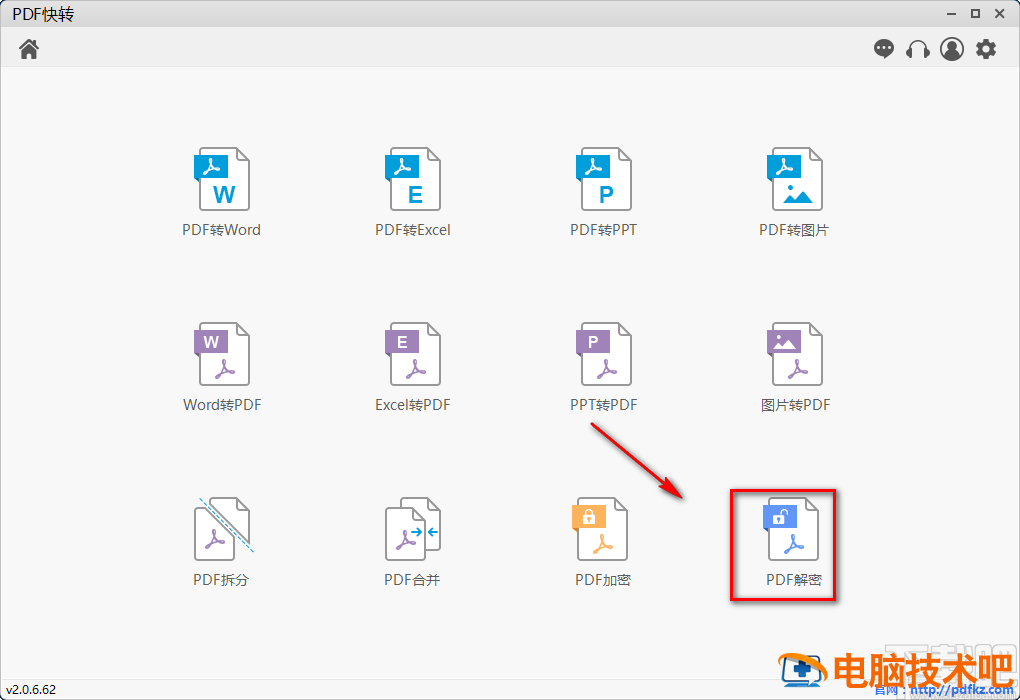Click the PDF拆分 text label
Viewport: 1020px width, 700px height.
(x=221, y=580)
